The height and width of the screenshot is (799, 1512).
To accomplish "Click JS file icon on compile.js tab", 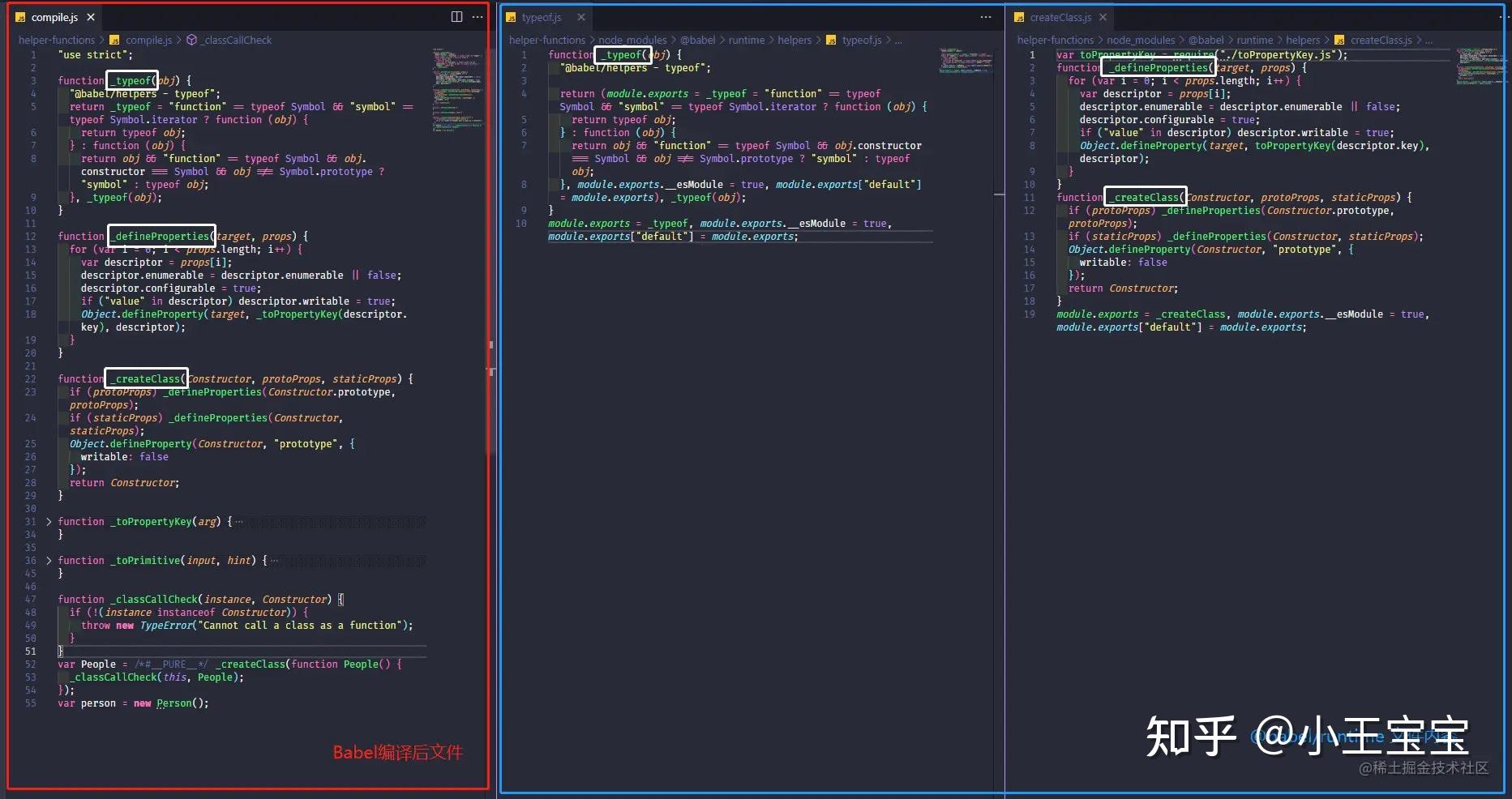I will click(x=21, y=17).
